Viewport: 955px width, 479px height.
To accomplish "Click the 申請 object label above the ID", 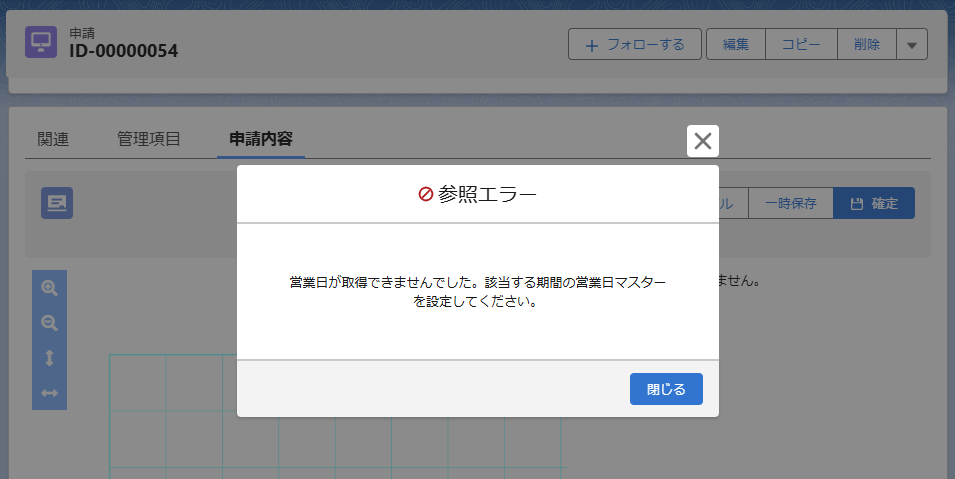I will click(x=82, y=33).
